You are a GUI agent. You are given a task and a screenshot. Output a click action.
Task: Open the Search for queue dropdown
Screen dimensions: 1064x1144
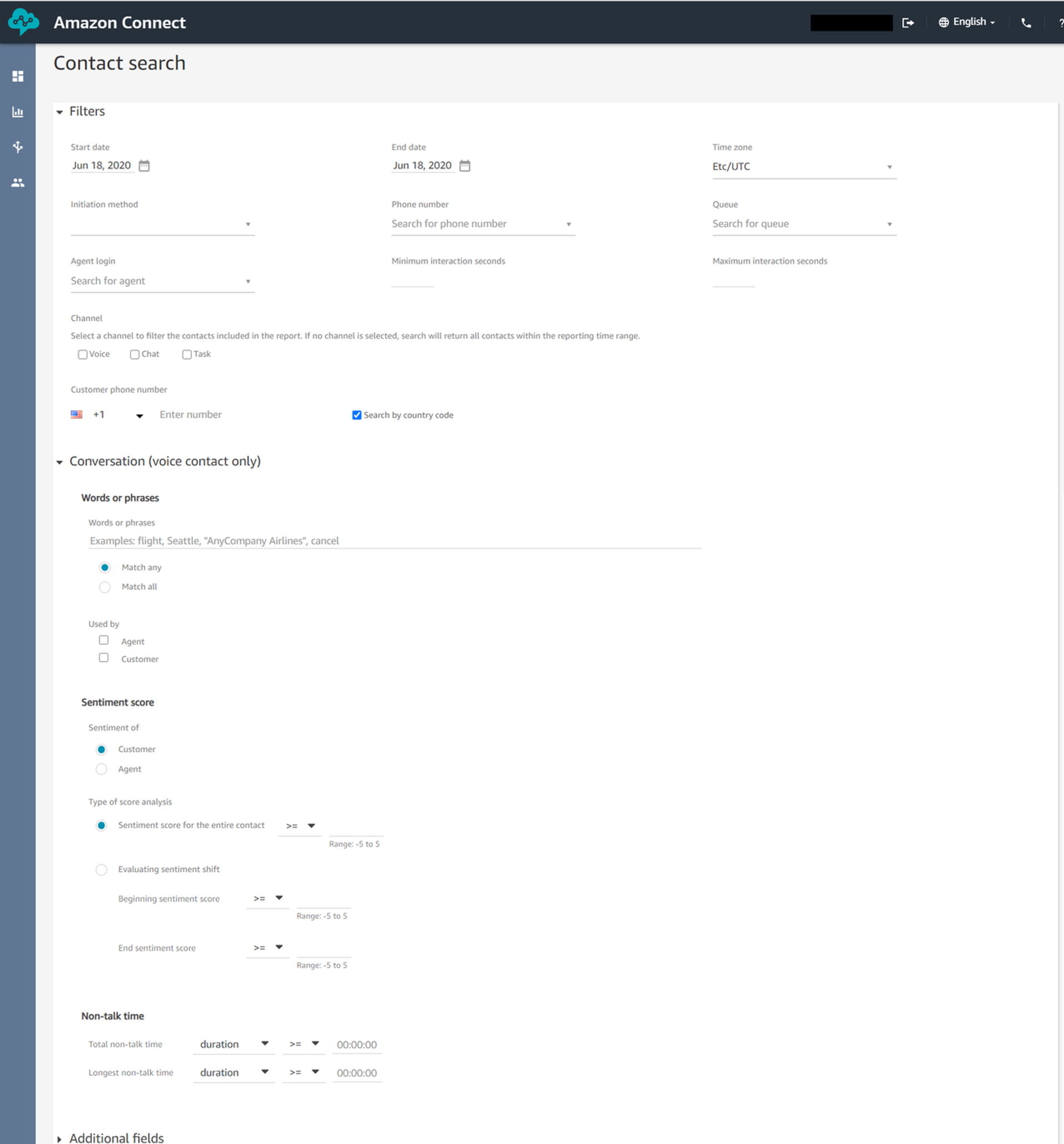tap(804, 224)
